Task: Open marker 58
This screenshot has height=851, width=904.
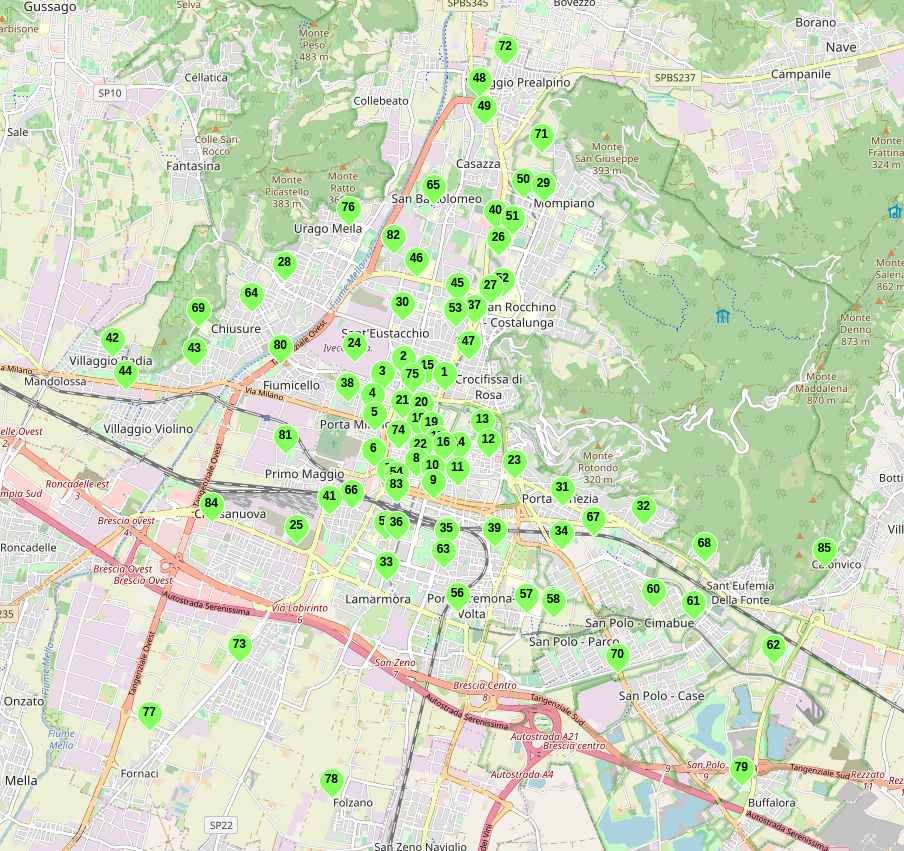Action: (x=553, y=602)
